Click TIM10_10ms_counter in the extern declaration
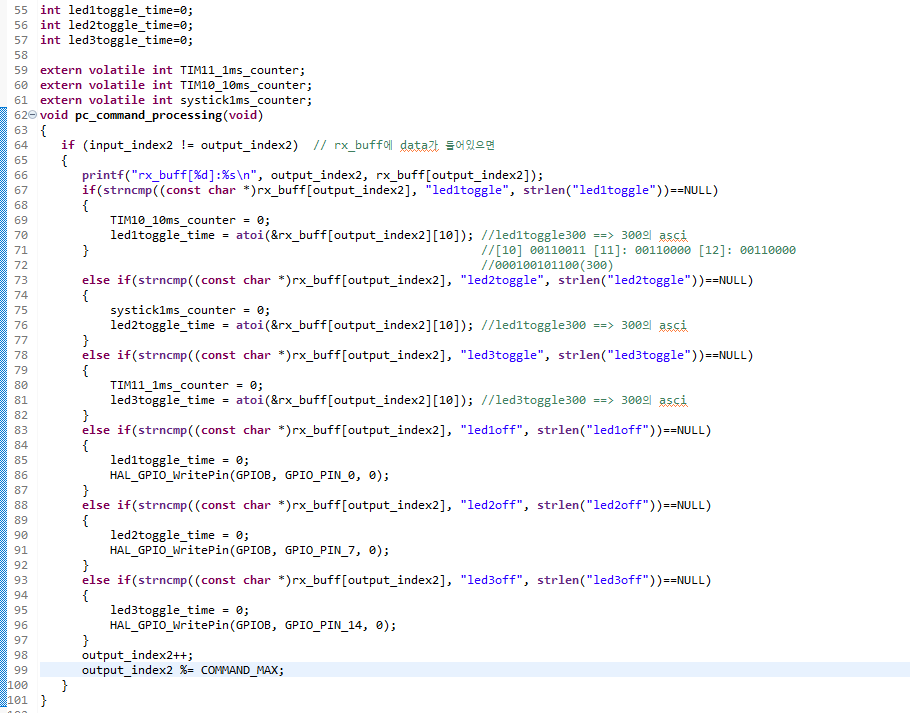This screenshot has height=713, width=910. pos(243,85)
